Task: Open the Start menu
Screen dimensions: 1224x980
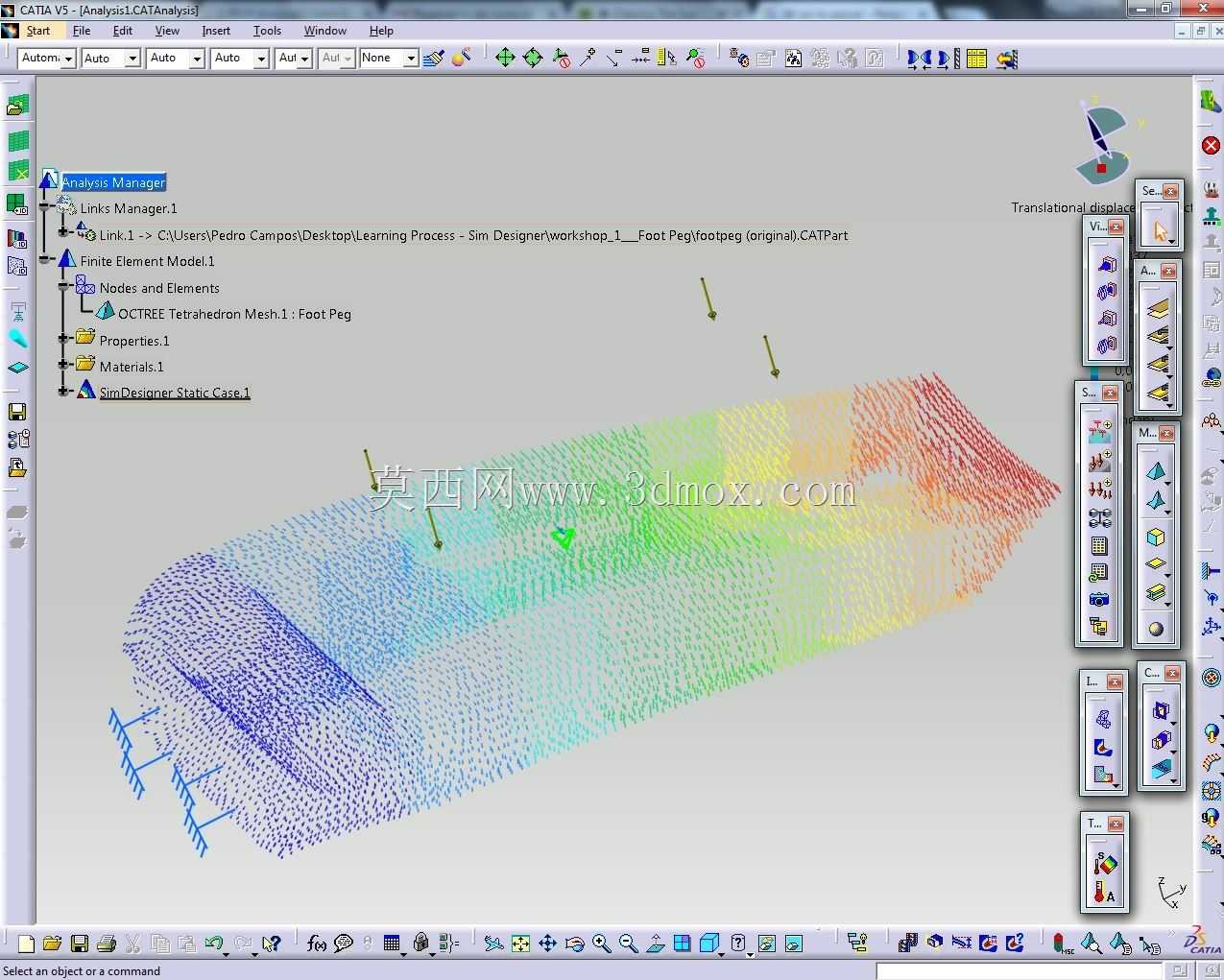Action: point(37,31)
